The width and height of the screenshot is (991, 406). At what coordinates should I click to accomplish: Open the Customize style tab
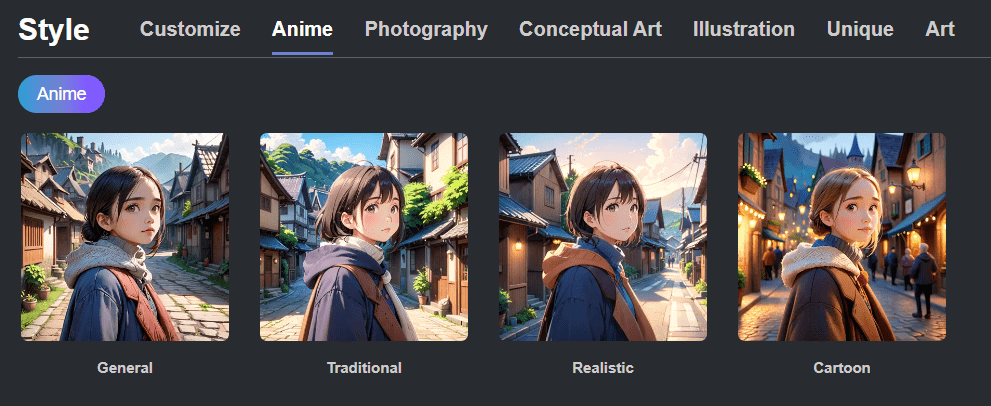tap(190, 29)
